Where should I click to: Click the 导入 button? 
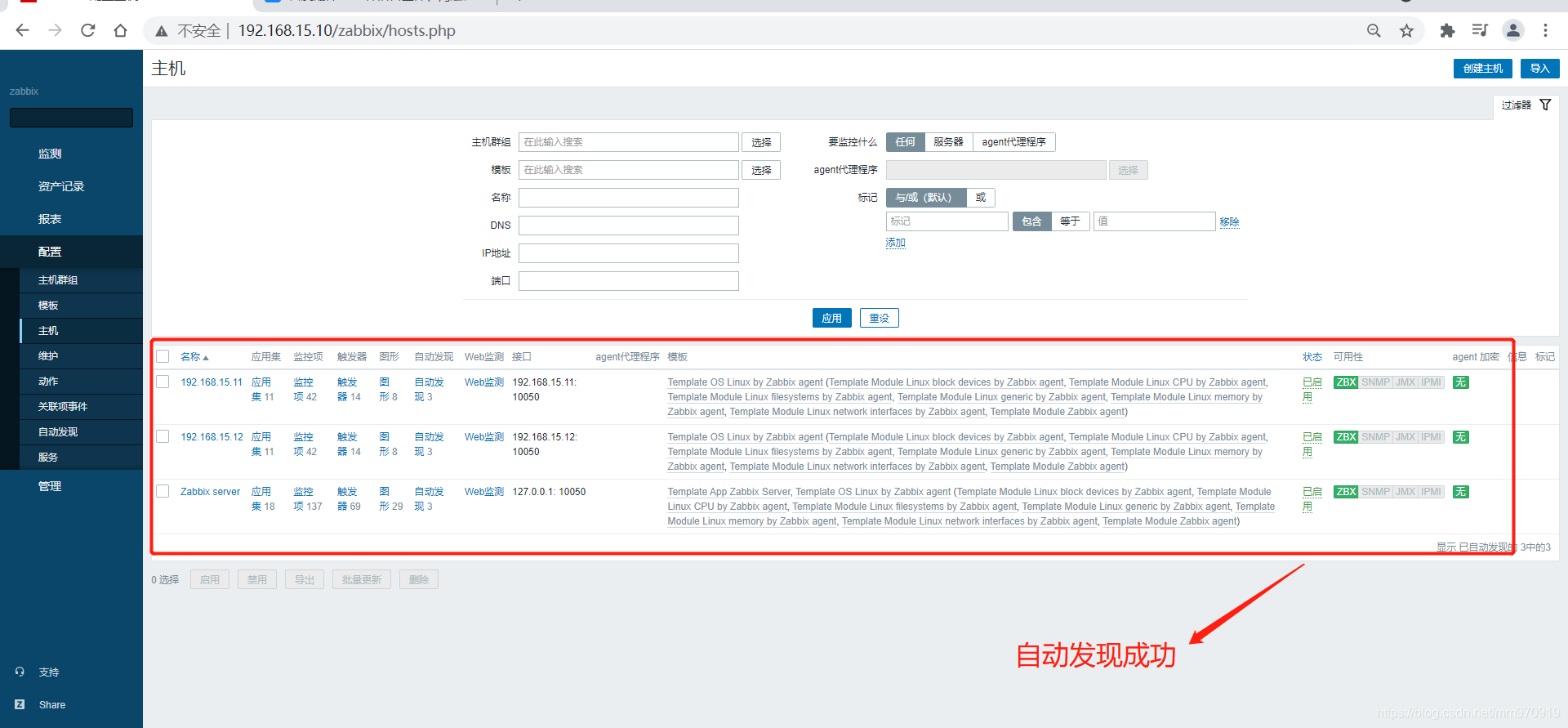click(x=1540, y=69)
